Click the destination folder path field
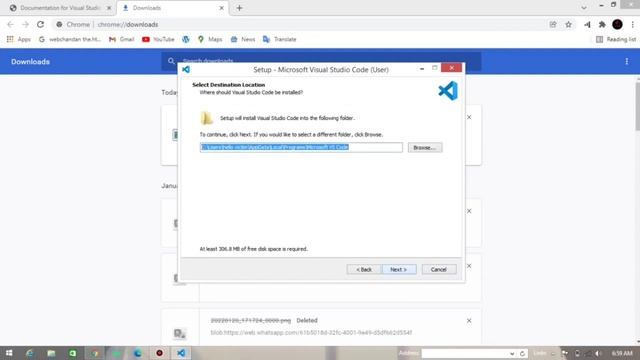The height and width of the screenshot is (360, 640). pyautogui.click(x=301, y=147)
